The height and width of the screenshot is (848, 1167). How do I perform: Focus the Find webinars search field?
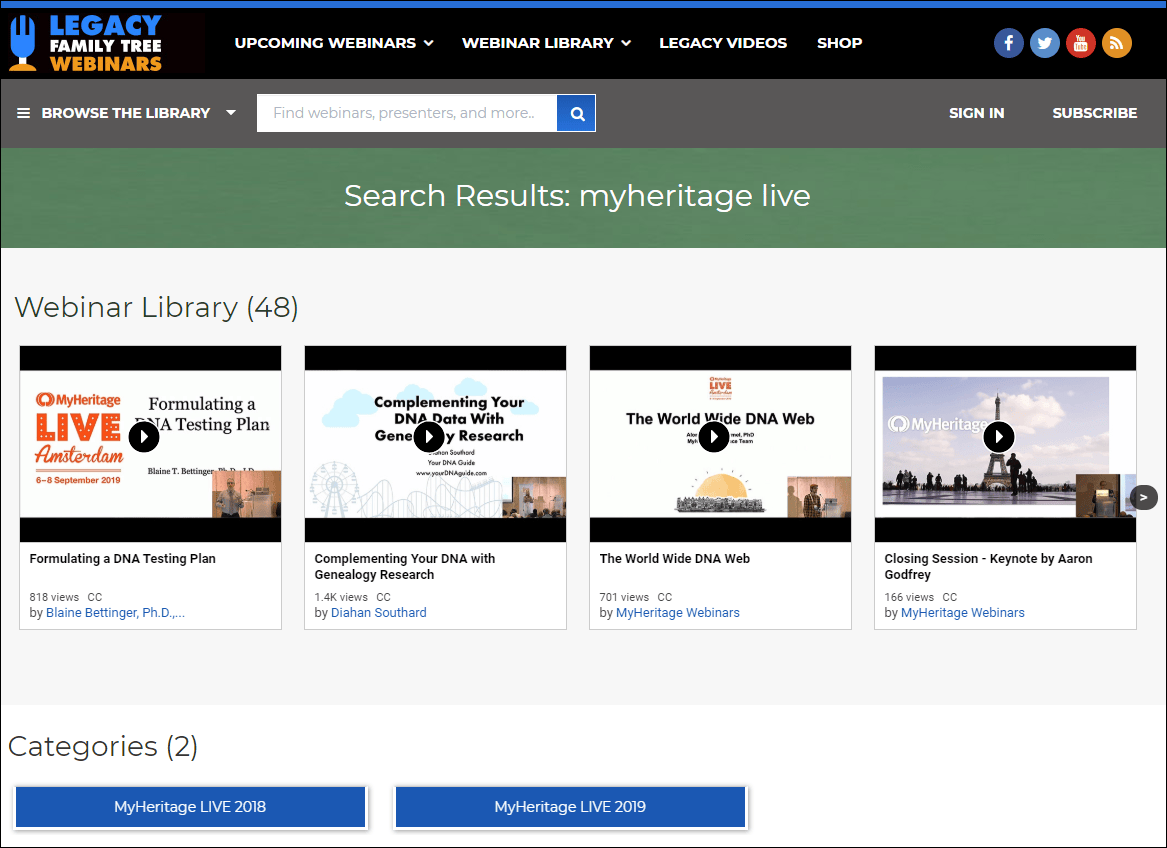(x=407, y=113)
